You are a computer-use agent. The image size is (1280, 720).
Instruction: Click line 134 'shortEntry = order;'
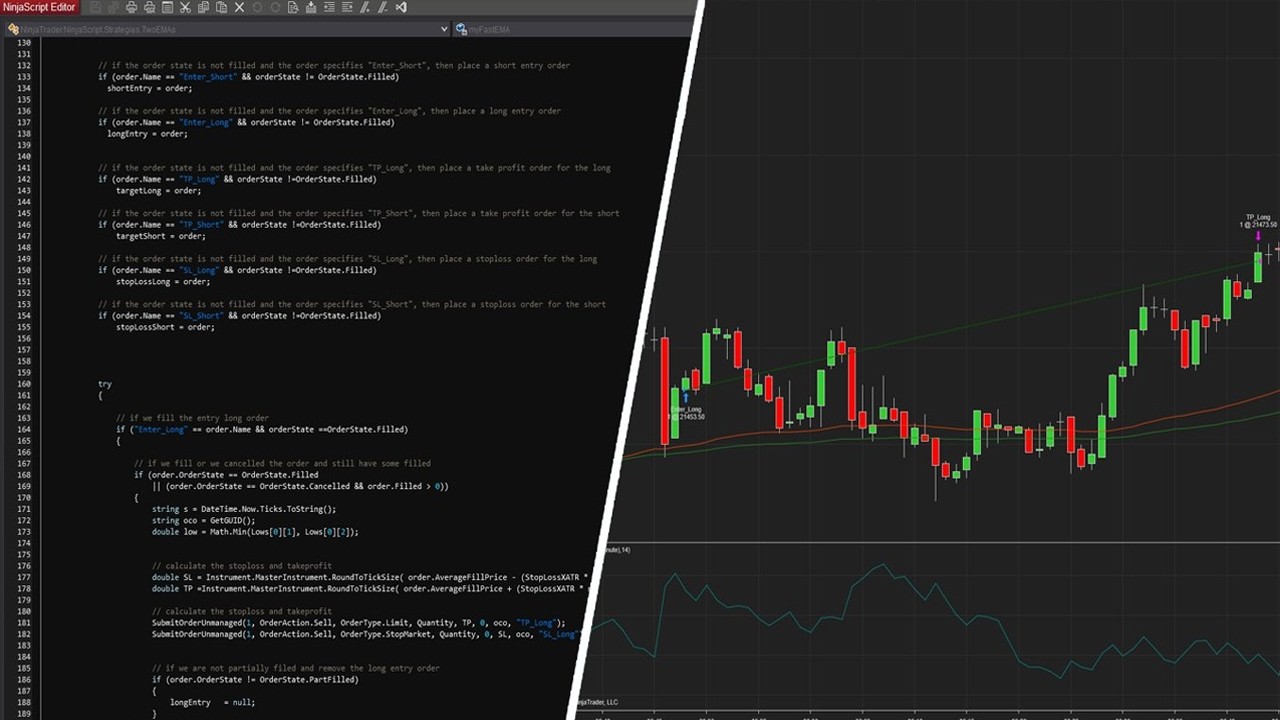coord(149,88)
